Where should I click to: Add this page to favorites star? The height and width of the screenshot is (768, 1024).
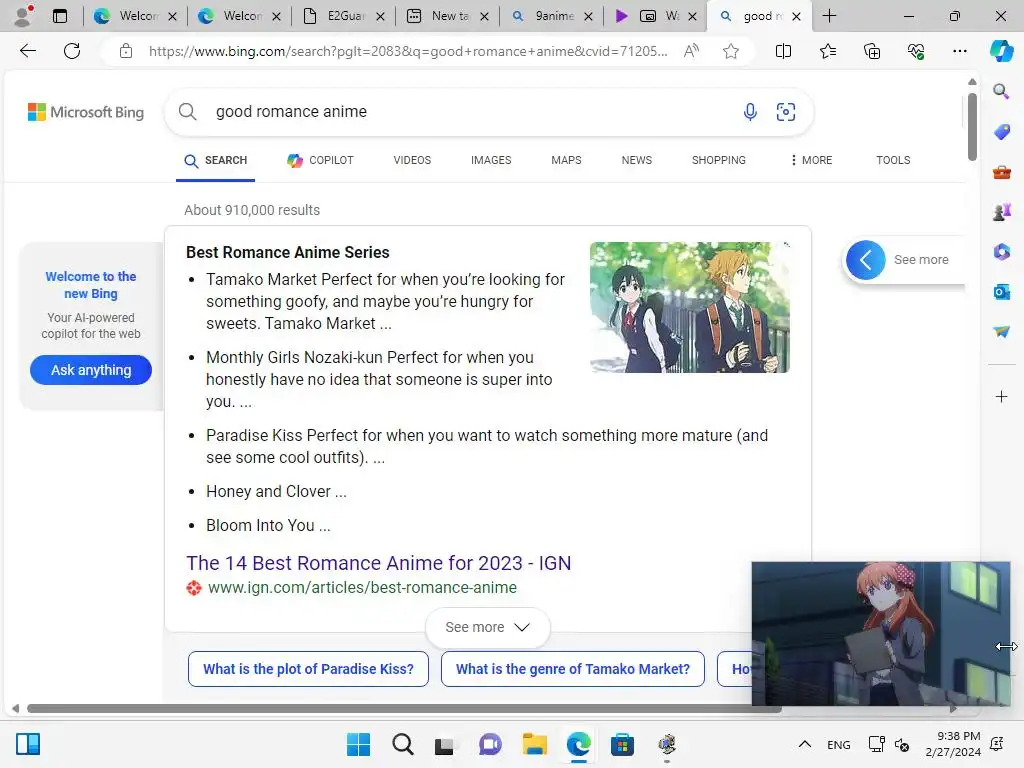tap(731, 51)
